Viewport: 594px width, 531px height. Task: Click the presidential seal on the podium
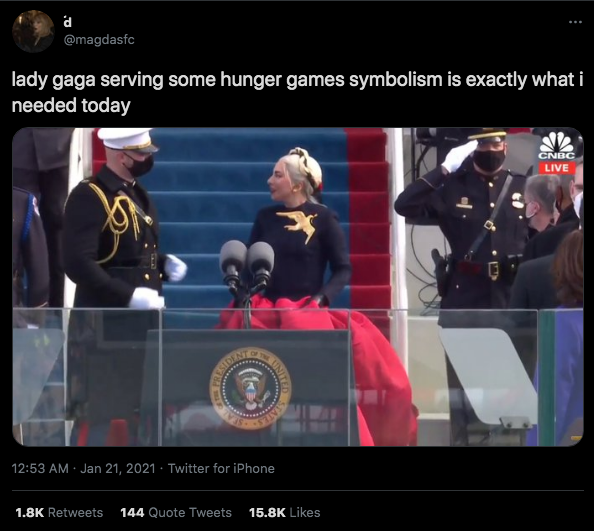coord(250,388)
